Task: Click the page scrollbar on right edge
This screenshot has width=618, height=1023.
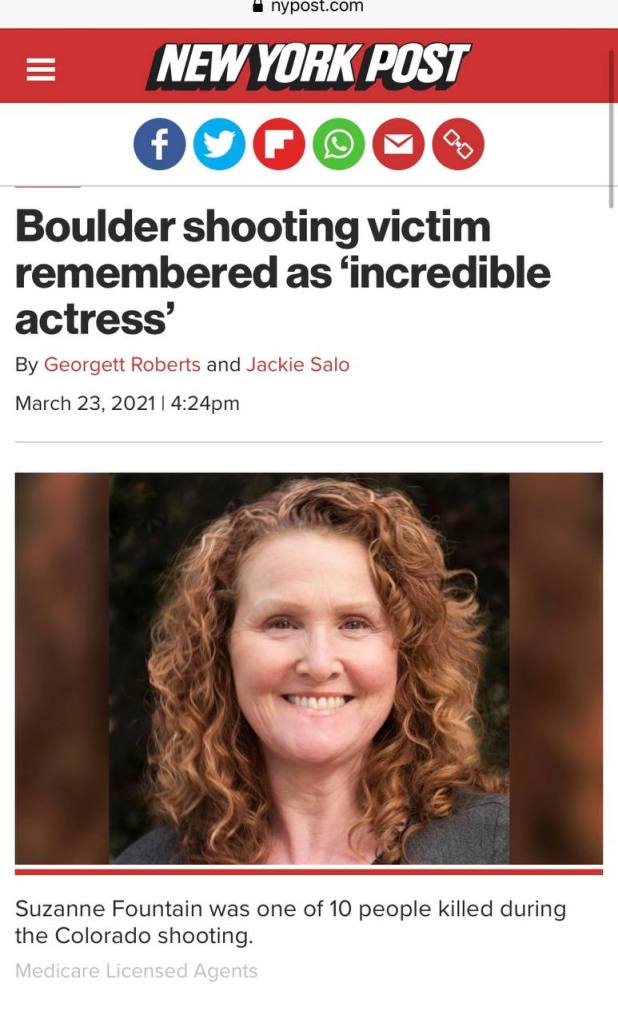Action: pos(611,128)
